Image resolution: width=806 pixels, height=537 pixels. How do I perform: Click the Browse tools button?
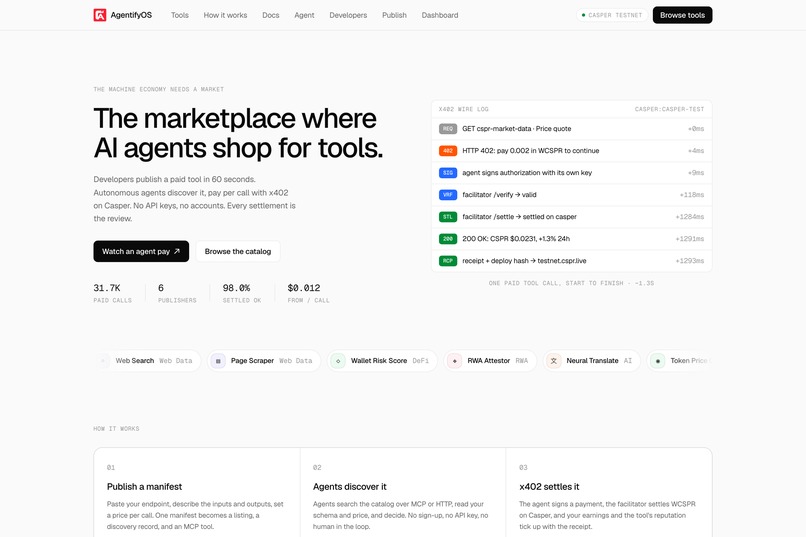point(683,15)
